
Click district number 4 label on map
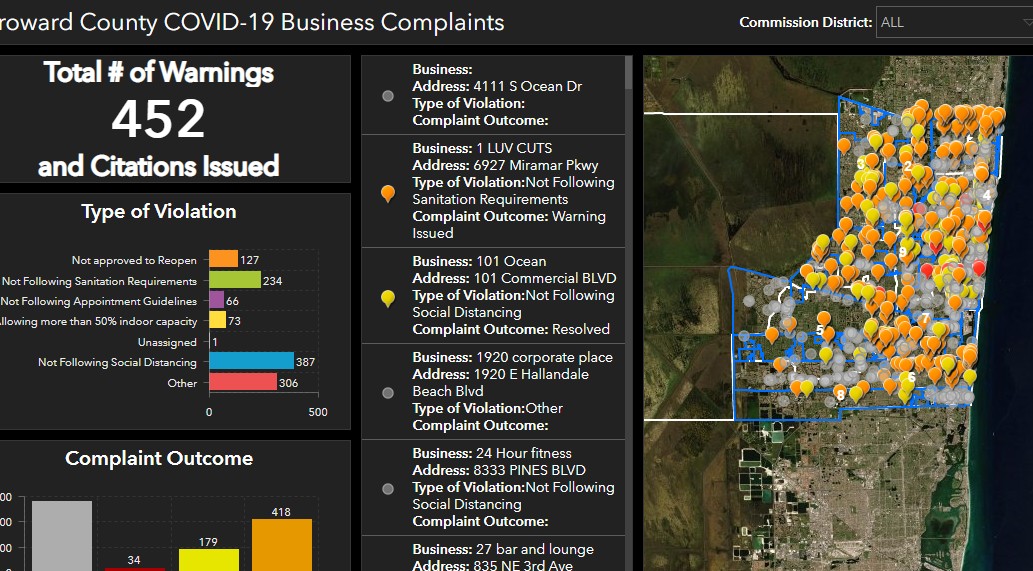[x=986, y=195]
